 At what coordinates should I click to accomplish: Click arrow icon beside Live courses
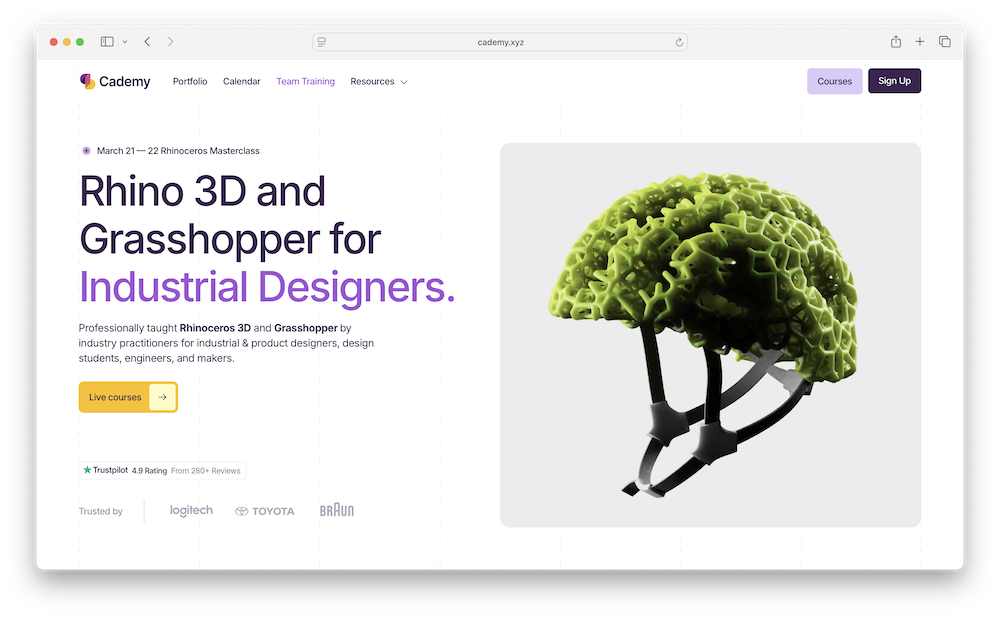(x=162, y=397)
